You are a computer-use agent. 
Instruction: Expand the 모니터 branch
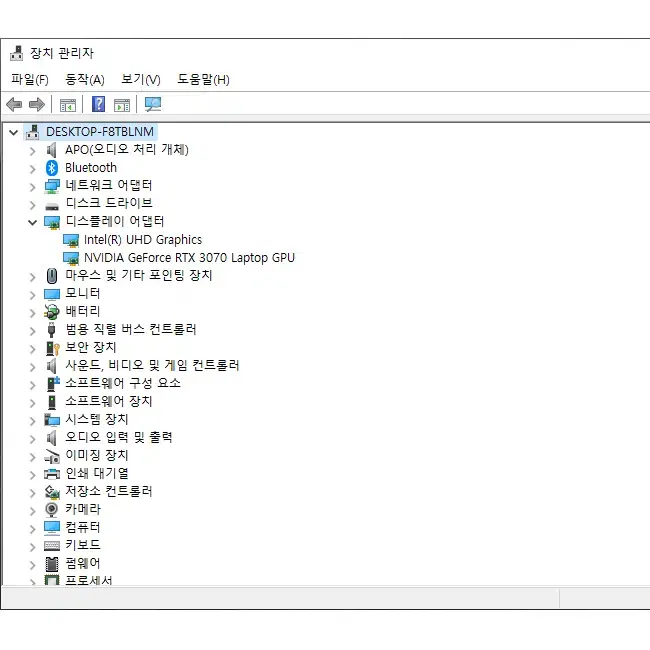33,295
